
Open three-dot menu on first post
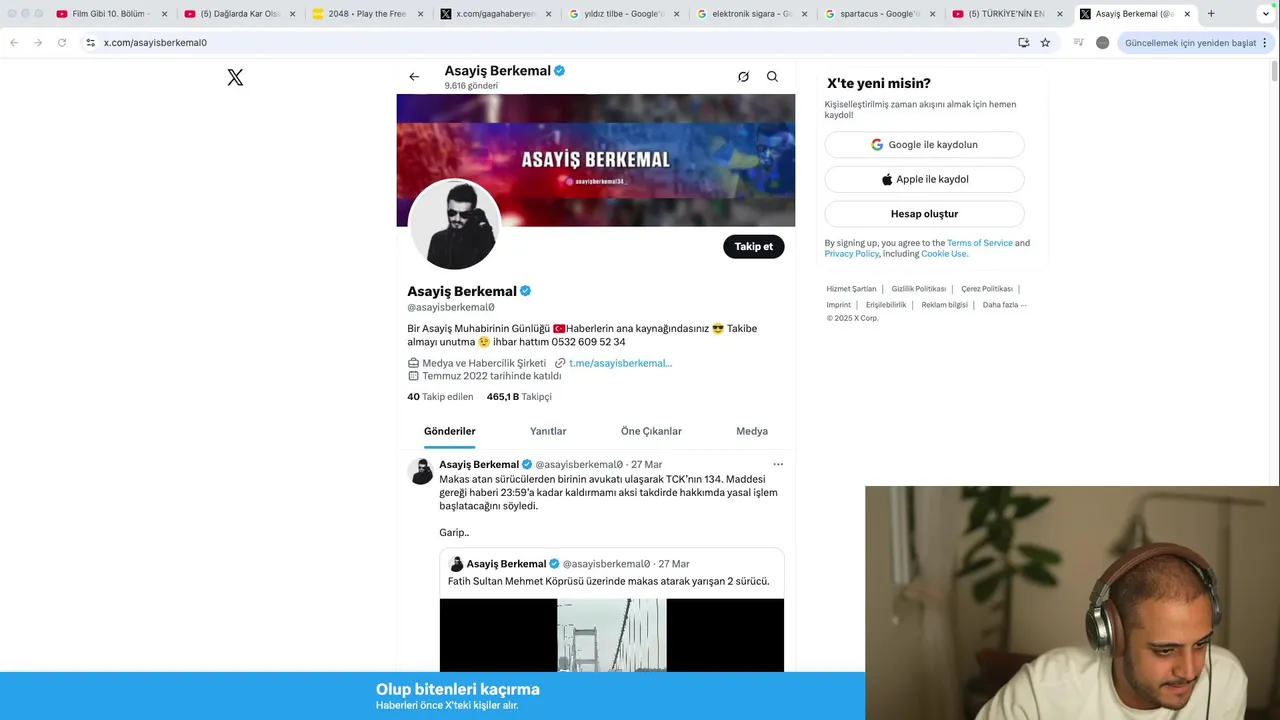tap(778, 464)
